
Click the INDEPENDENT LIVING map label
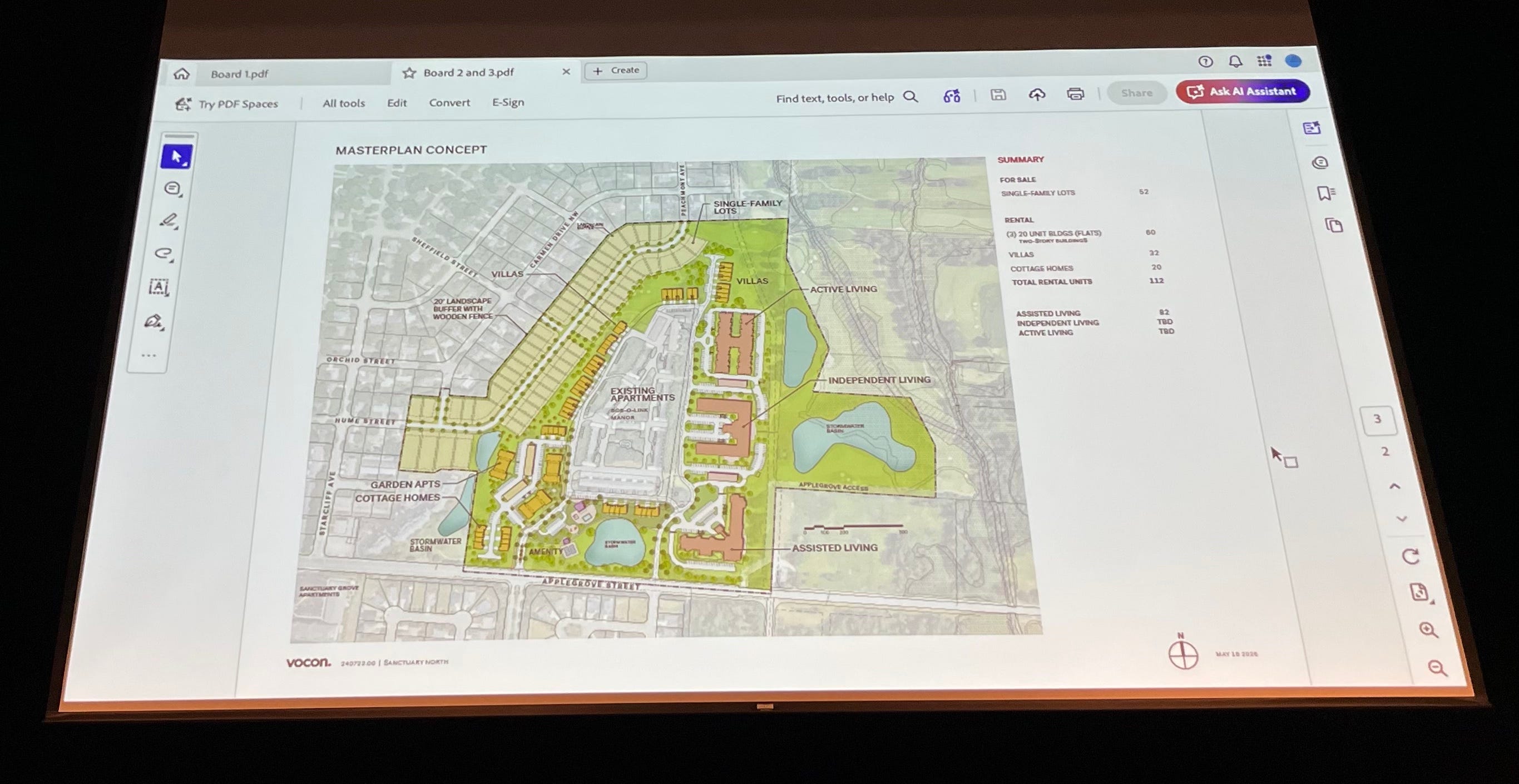point(879,380)
